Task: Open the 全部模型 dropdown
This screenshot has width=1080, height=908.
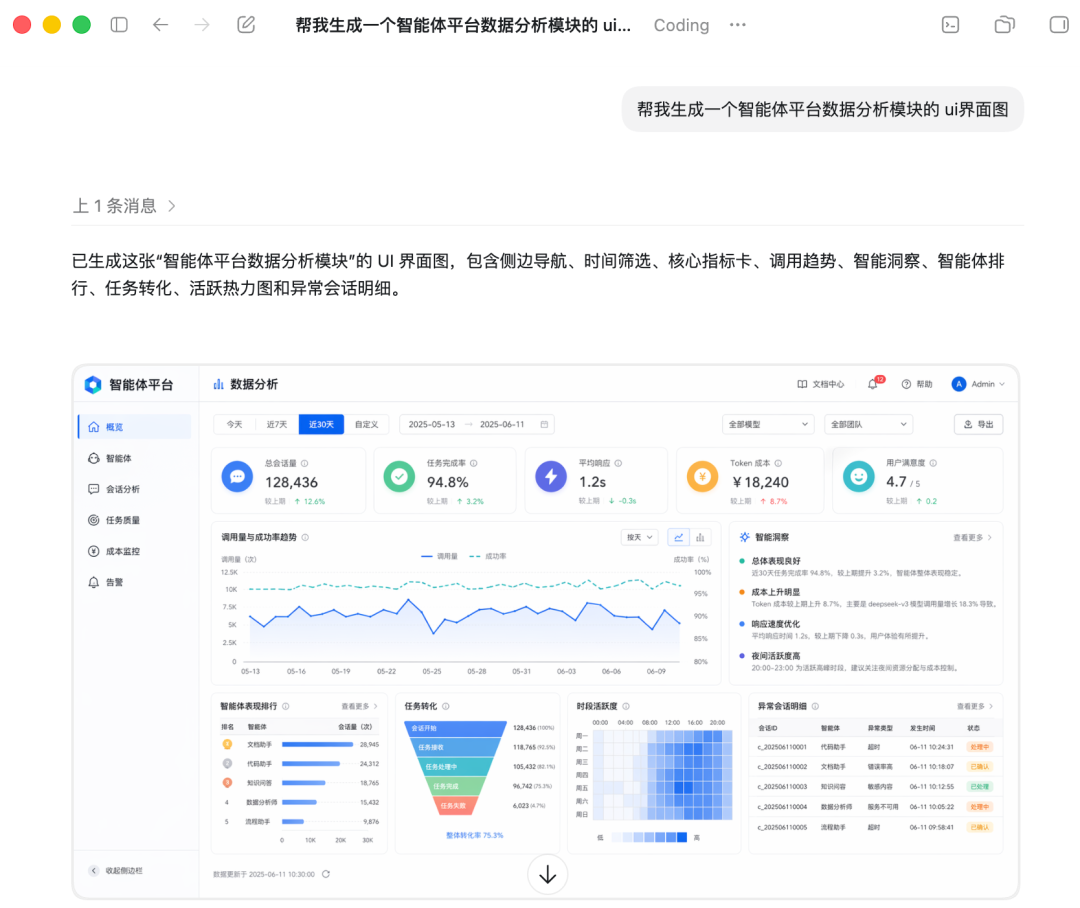Action: (768, 424)
